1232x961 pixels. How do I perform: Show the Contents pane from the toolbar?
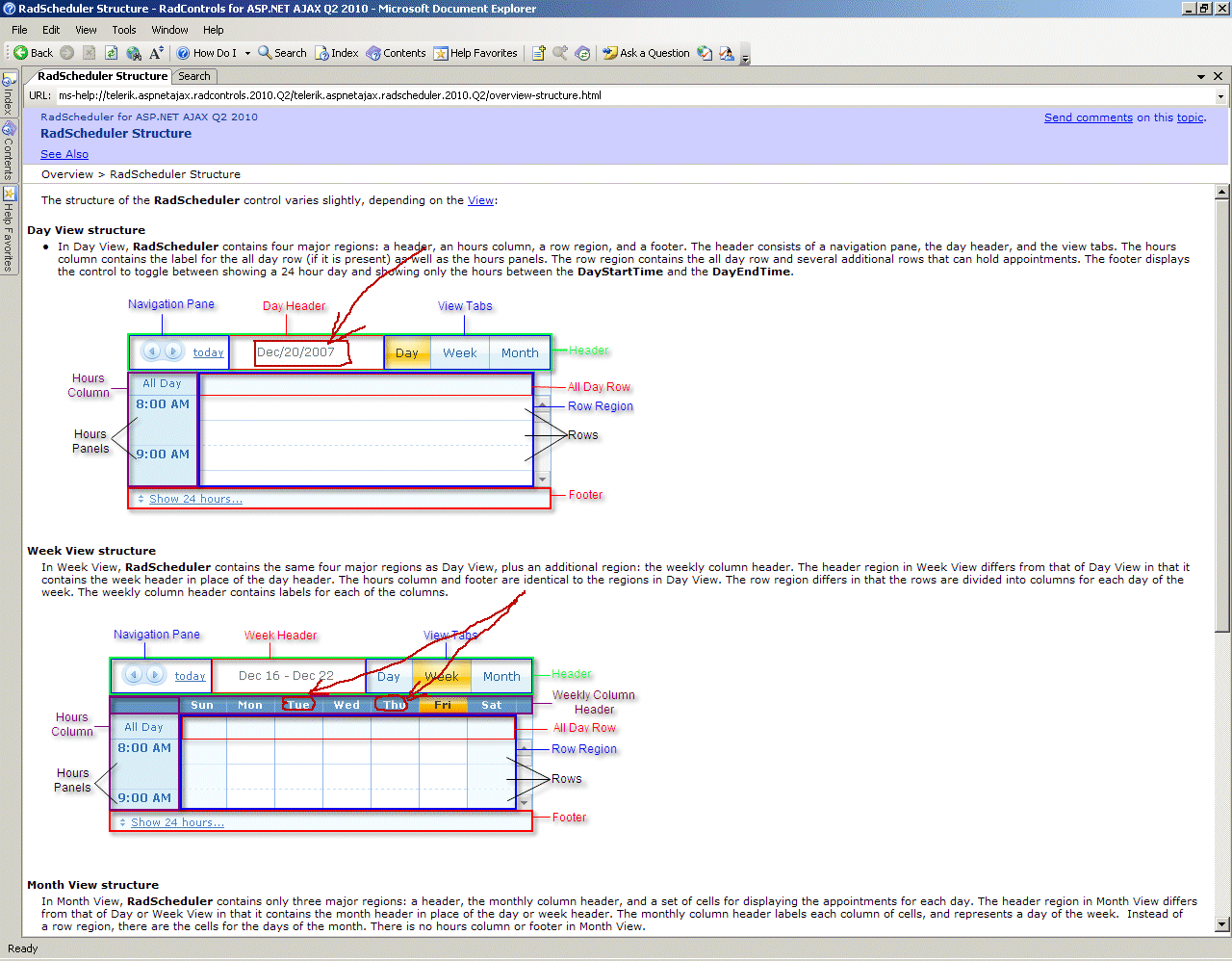pos(396,53)
